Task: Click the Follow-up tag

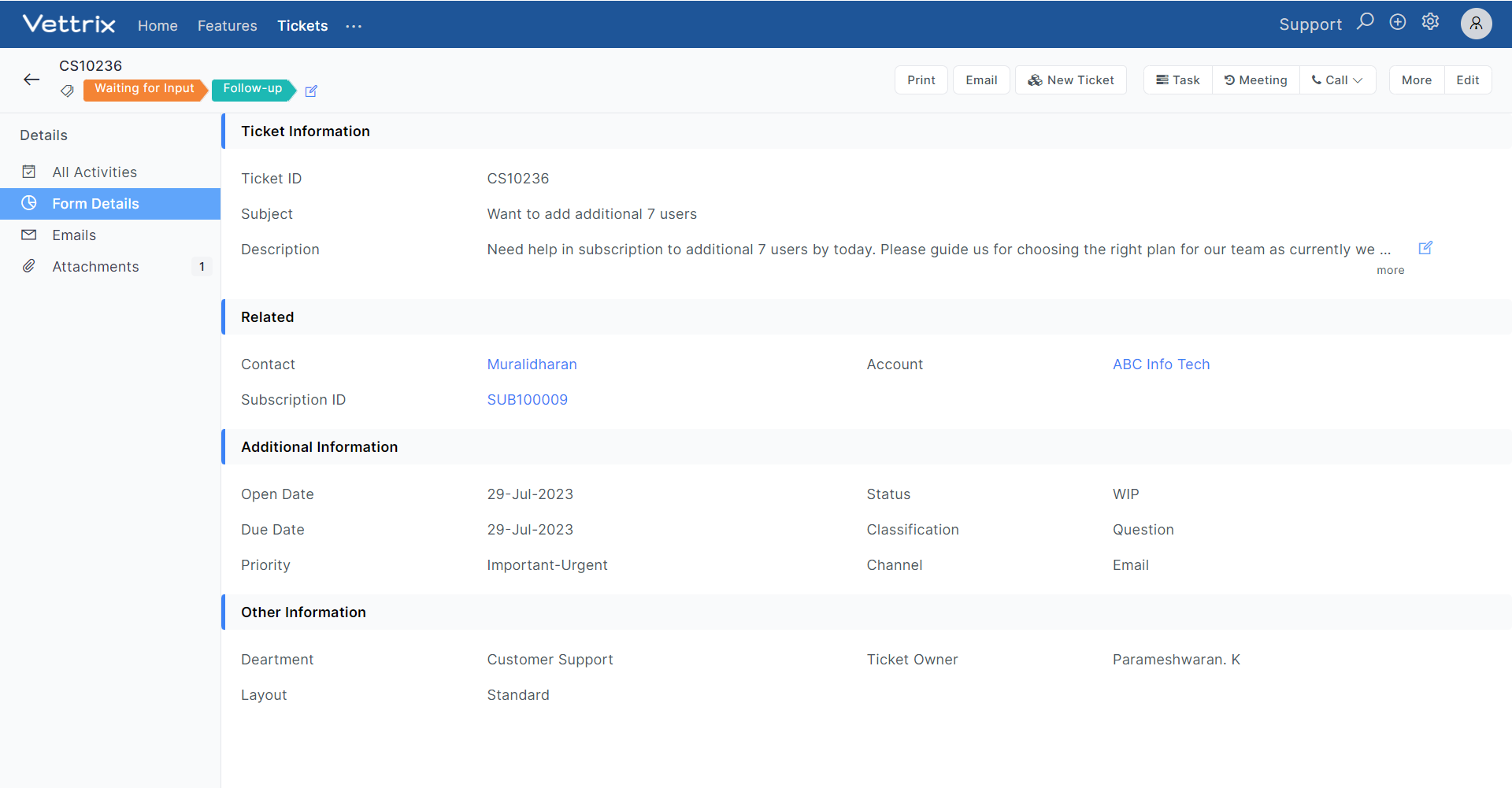Action: (253, 89)
